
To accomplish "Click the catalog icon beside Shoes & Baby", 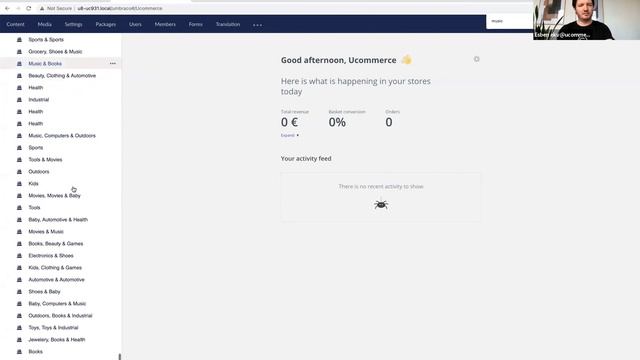I will point(19,291).
